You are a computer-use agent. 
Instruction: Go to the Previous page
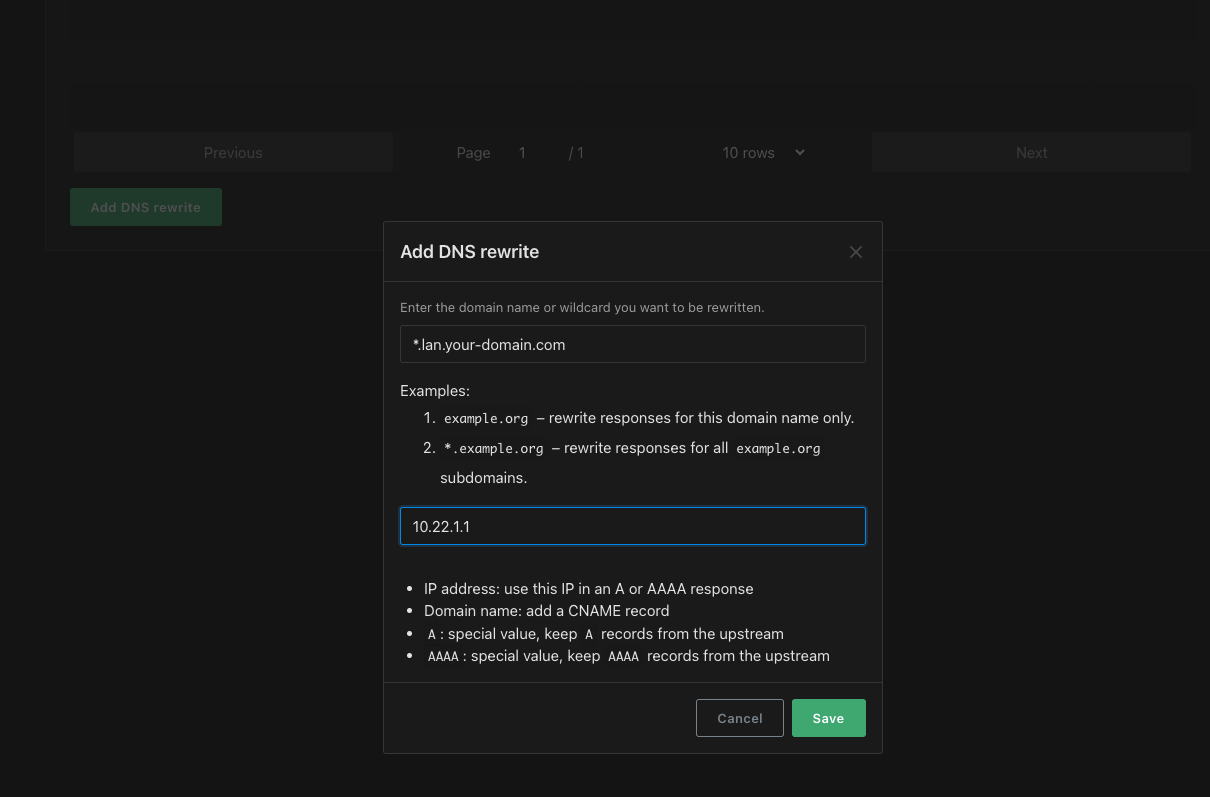pyautogui.click(x=233, y=153)
